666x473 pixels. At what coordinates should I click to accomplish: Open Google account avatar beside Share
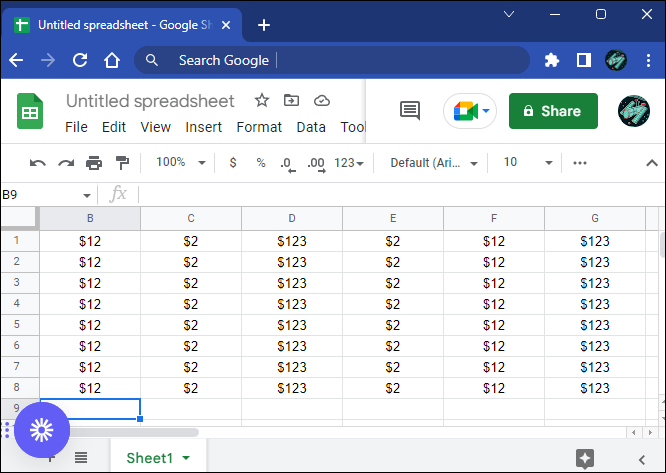pos(634,111)
